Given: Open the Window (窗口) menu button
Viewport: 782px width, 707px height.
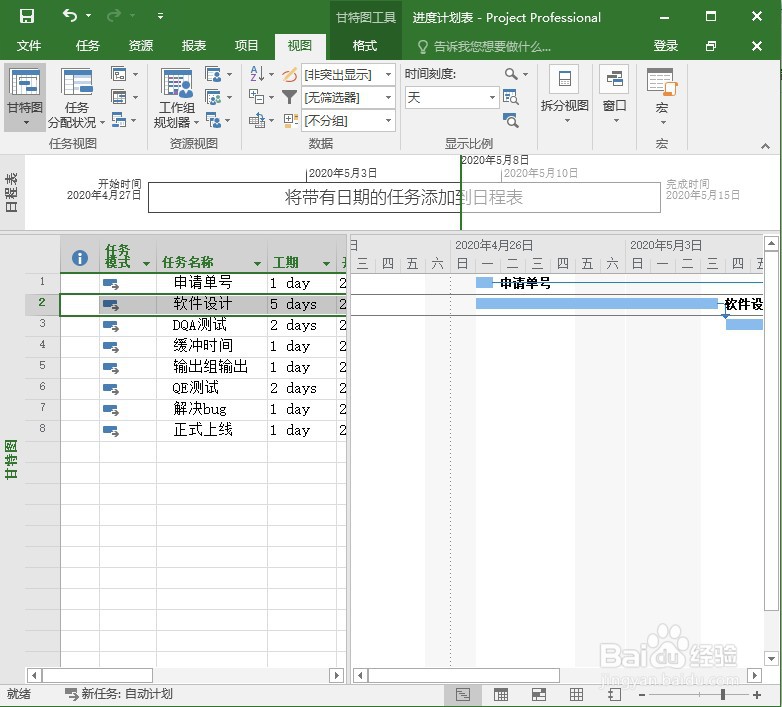Looking at the screenshot, I should tap(614, 95).
